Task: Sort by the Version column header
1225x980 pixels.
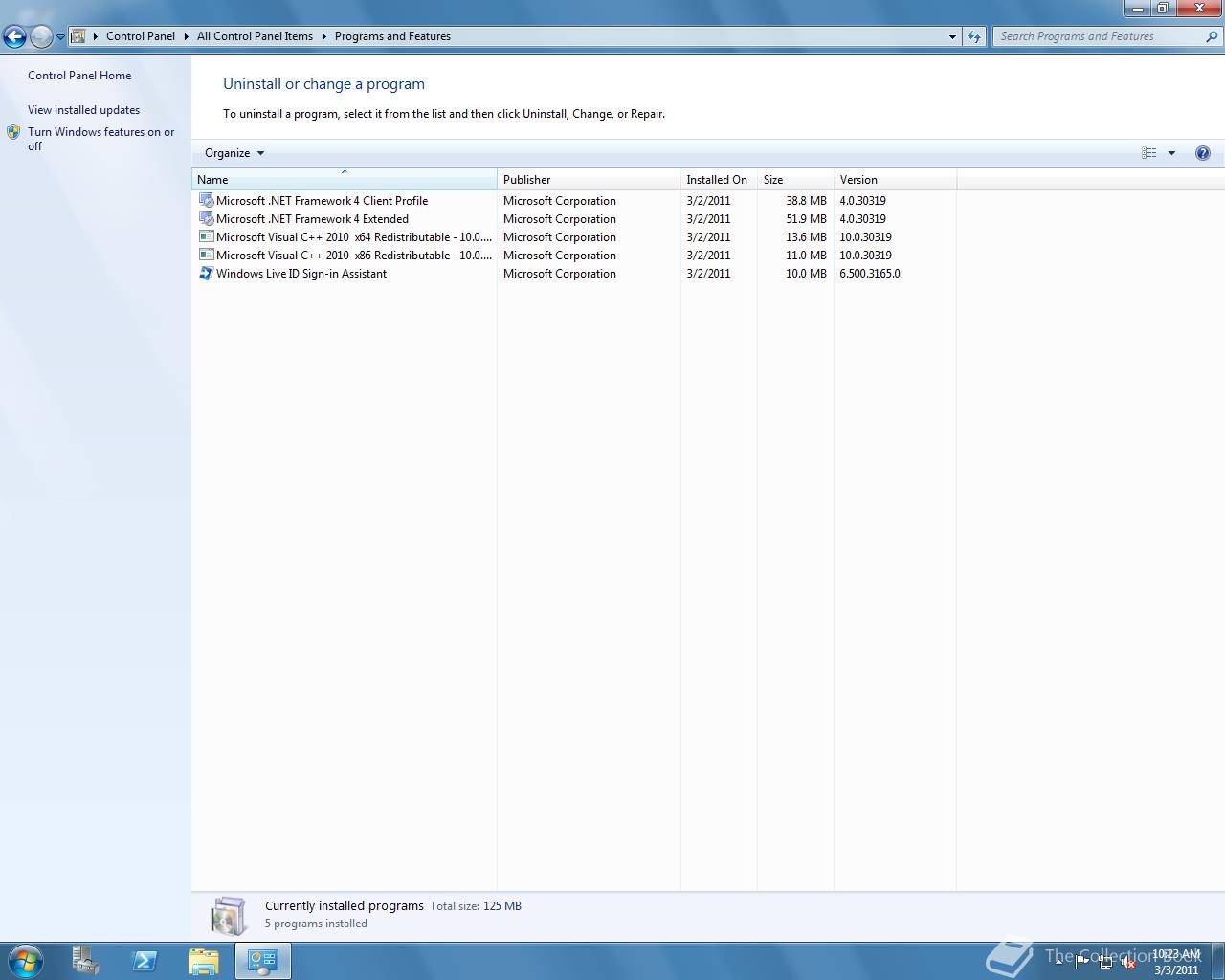Action: tap(895, 179)
